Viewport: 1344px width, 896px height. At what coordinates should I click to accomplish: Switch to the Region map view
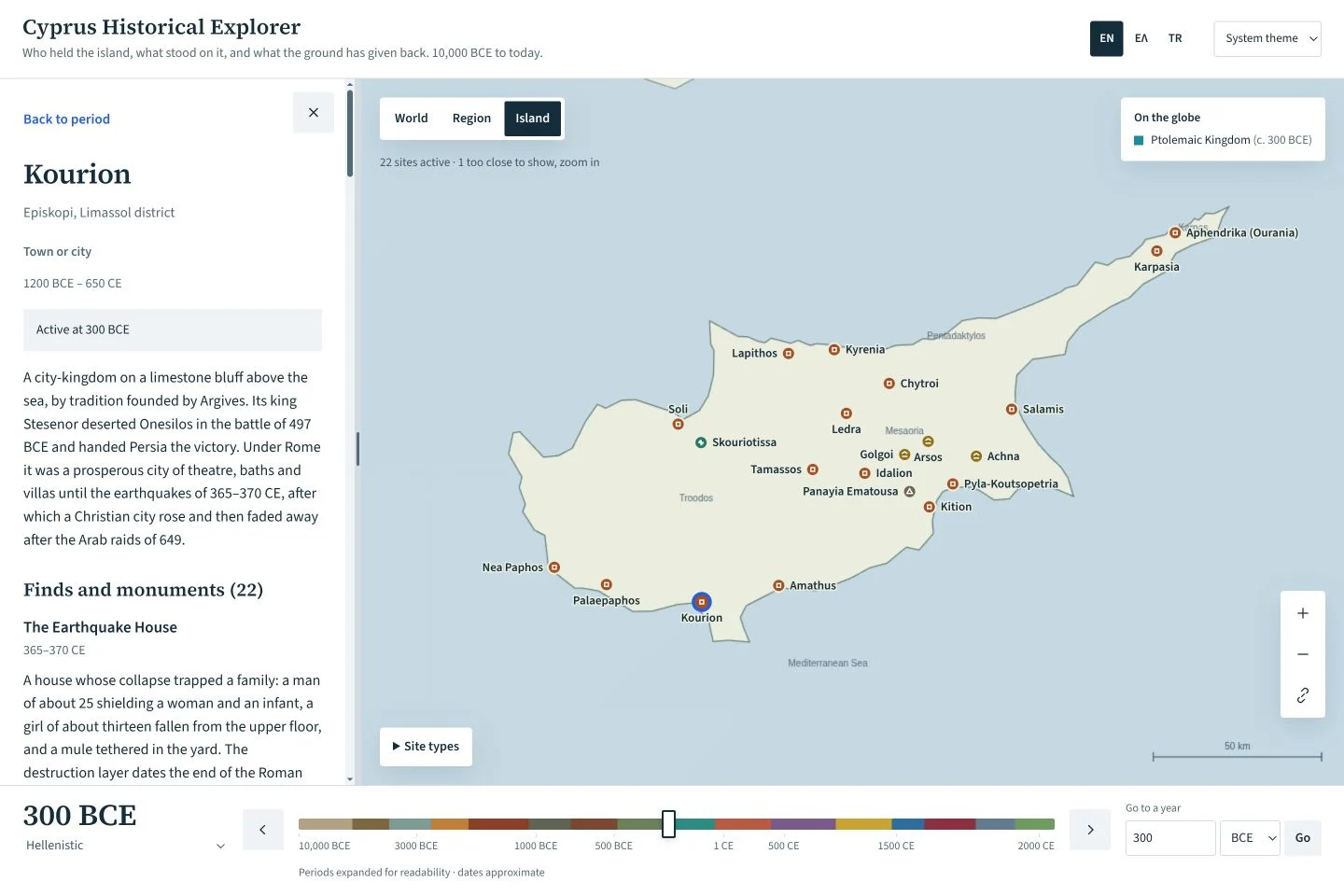click(471, 119)
